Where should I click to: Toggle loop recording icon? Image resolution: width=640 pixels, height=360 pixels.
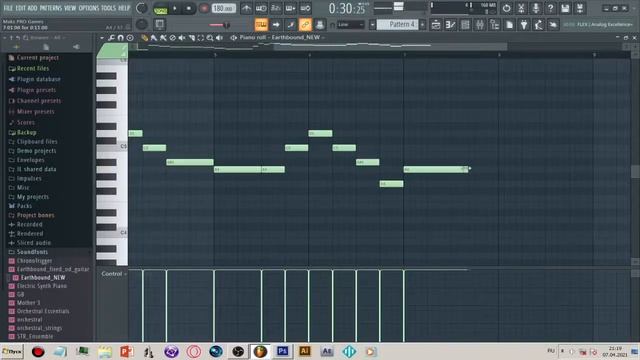[x=305, y=8]
